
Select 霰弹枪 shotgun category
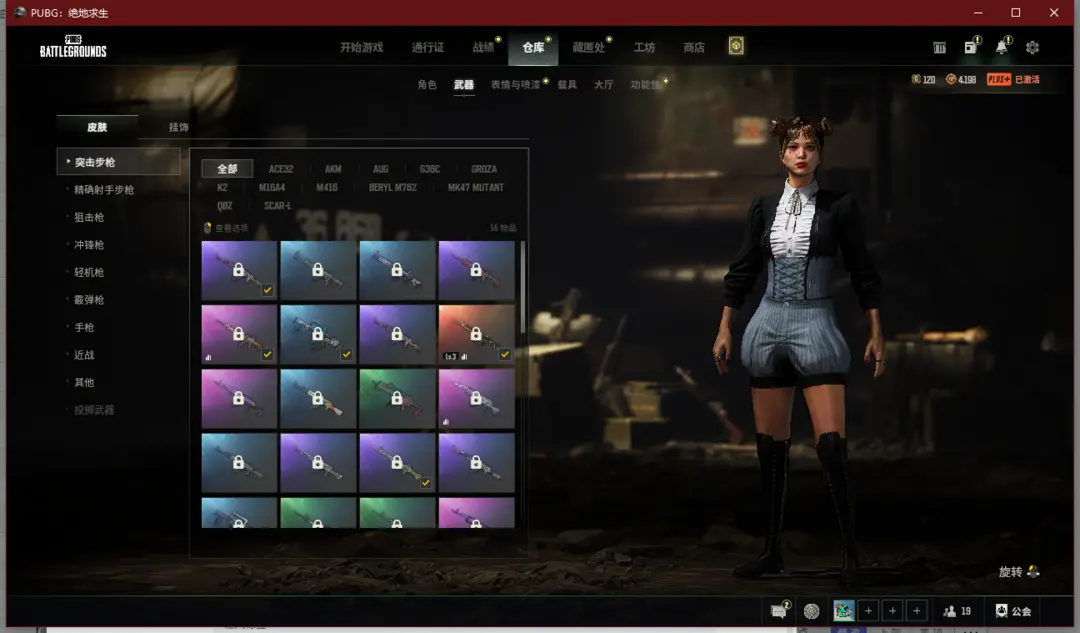[89, 300]
